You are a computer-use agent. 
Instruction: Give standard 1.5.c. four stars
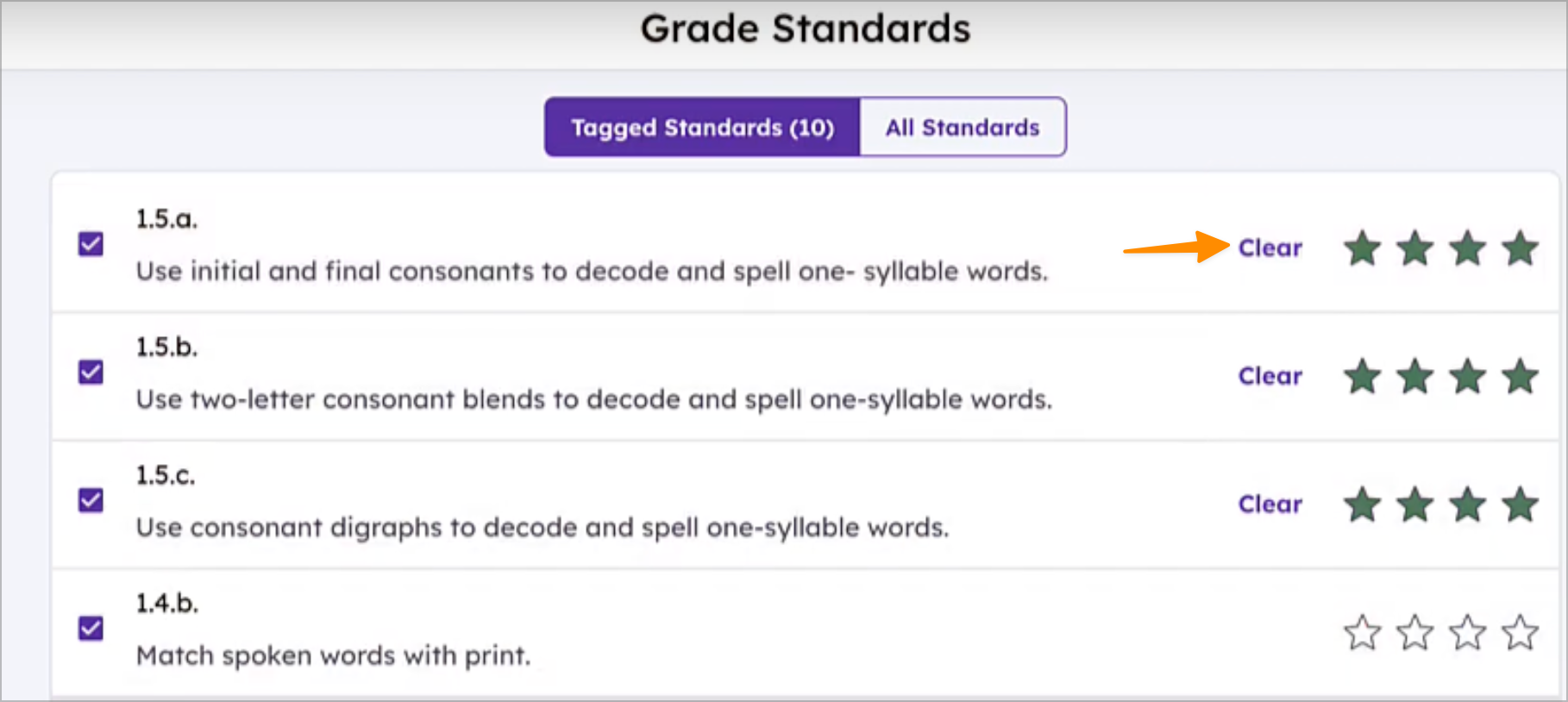coord(1520,505)
